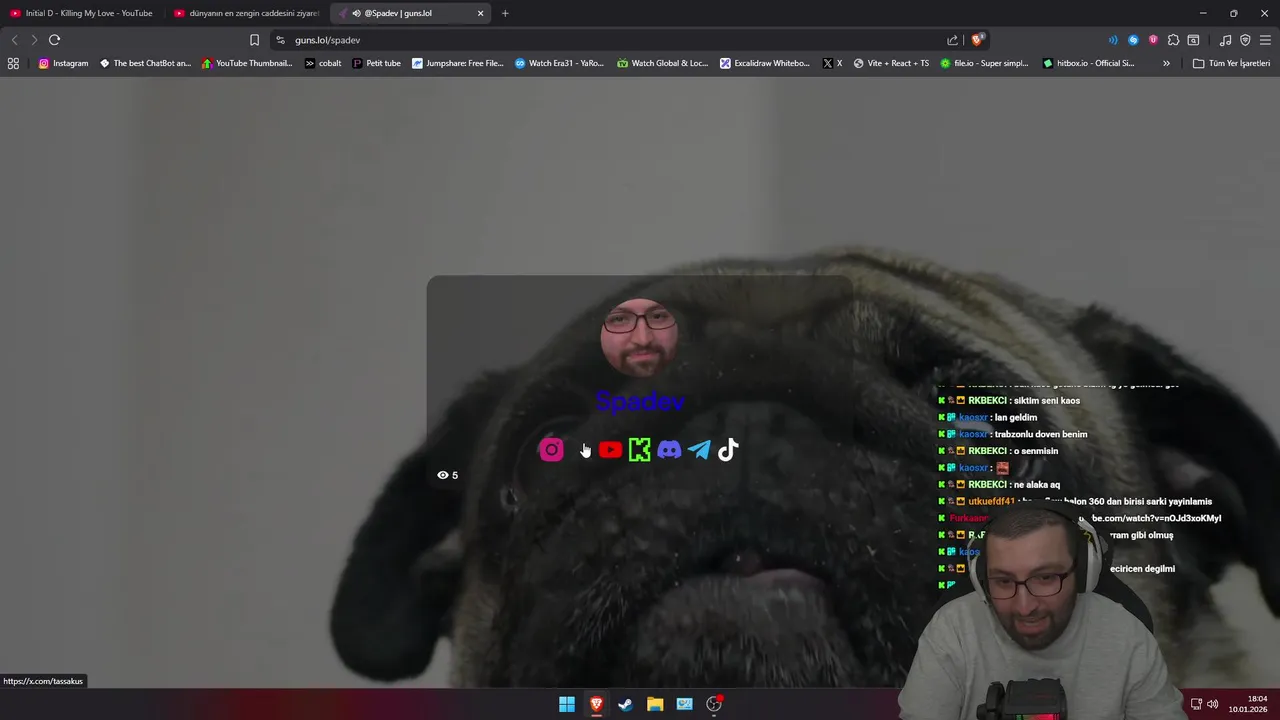This screenshot has height=720, width=1280.
Task: Go forward in browser history
Action: 33,40
